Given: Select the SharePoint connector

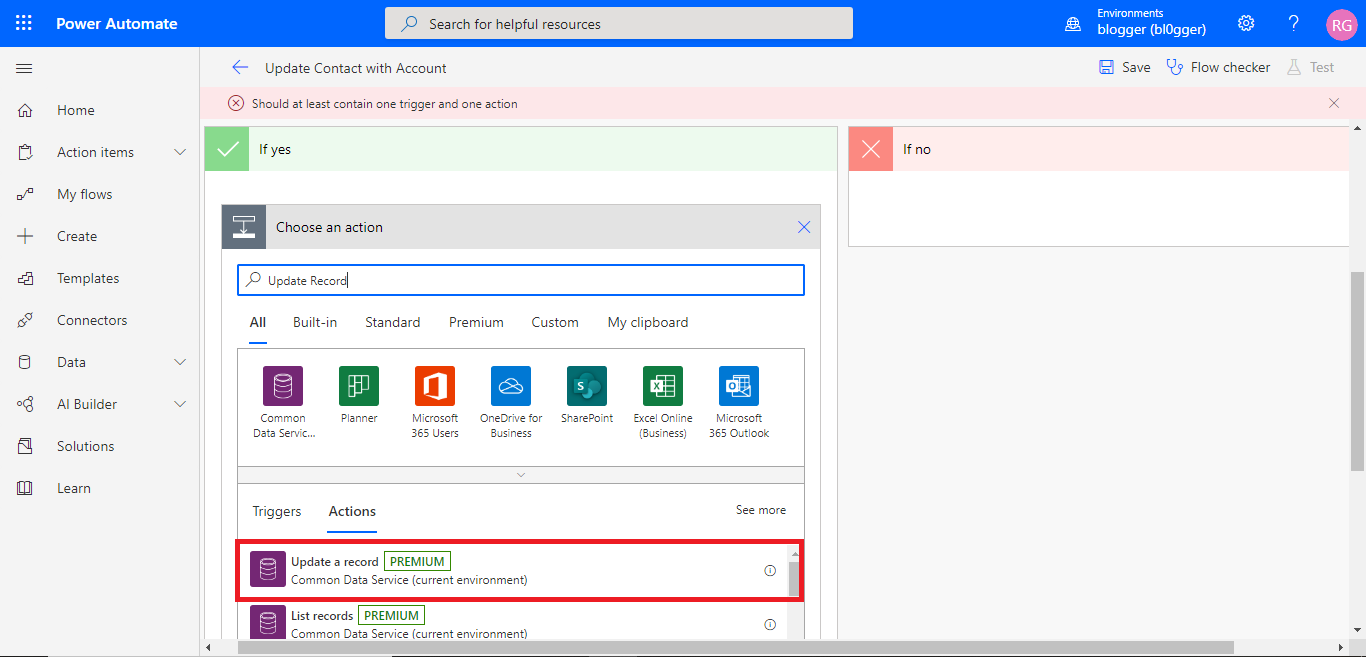Looking at the screenshot, I should coord(587,396).
